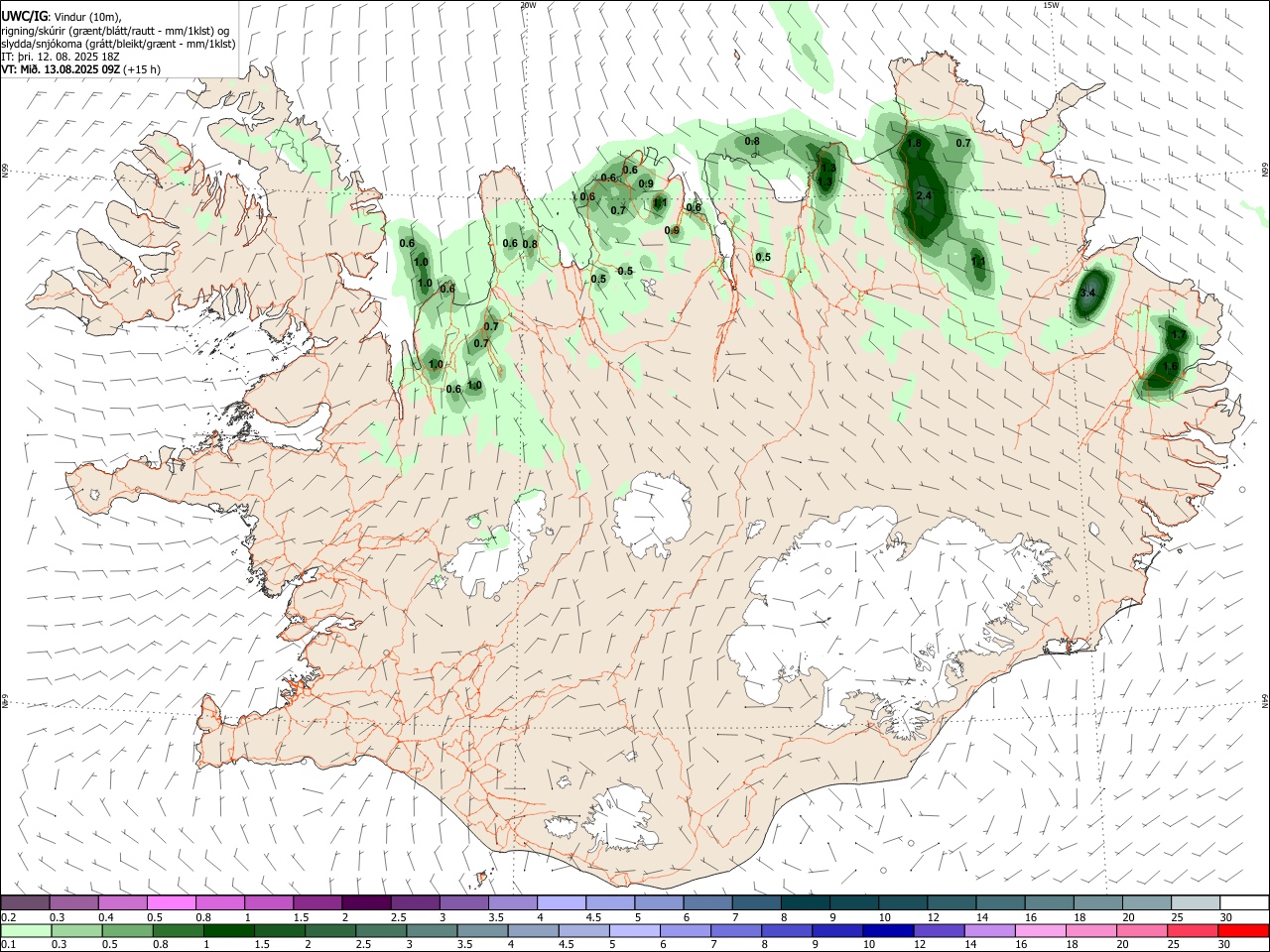Select the 10 mm dark navy rain swatch
This screenshot has width=1270, height=952.
(888, 930)
